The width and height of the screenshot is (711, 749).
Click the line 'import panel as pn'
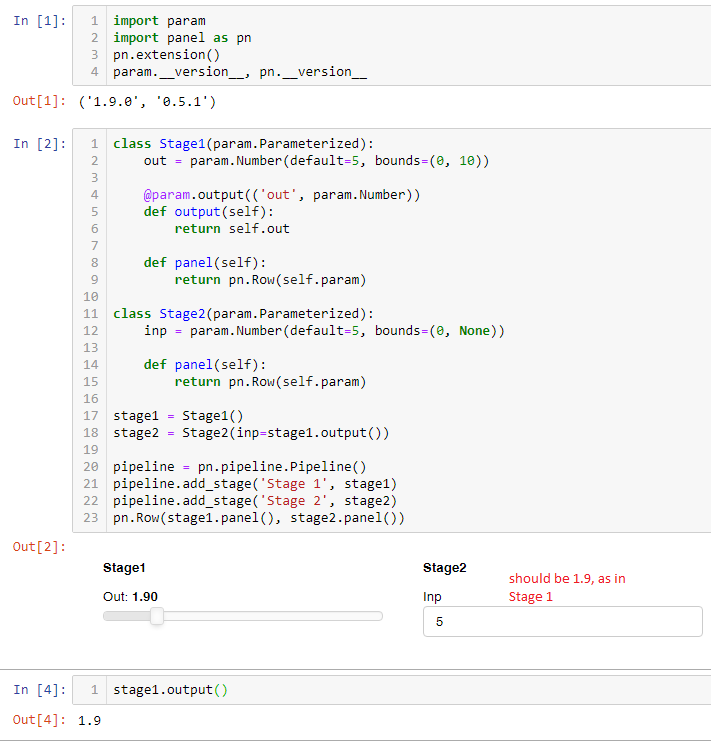[x=182, y=38]
